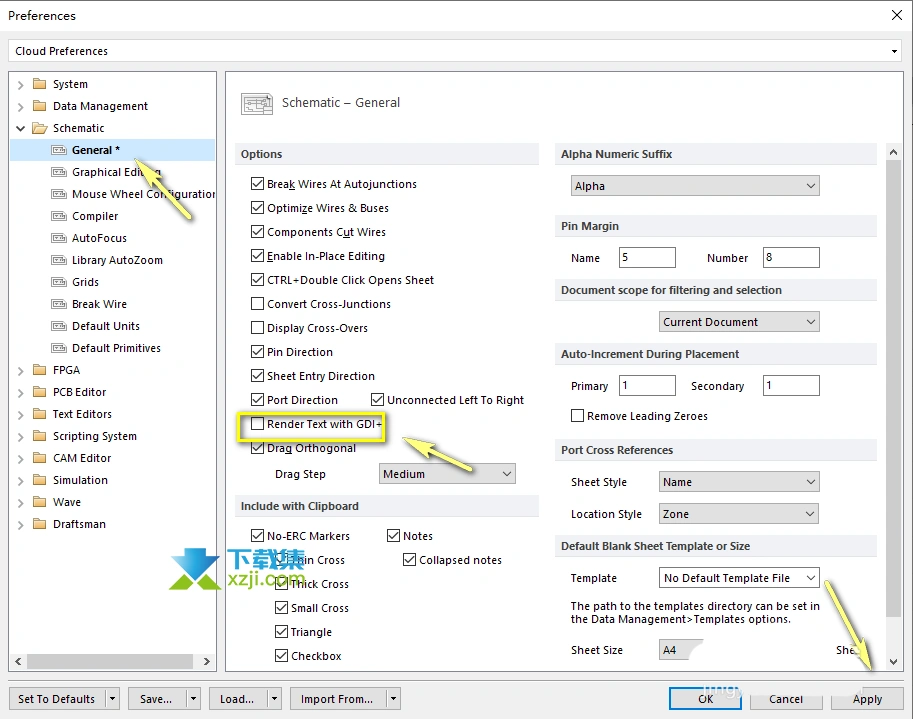This screenshot has width=913, height=719.
Task: Click the Compiler page icon
Action: [59, 216]
